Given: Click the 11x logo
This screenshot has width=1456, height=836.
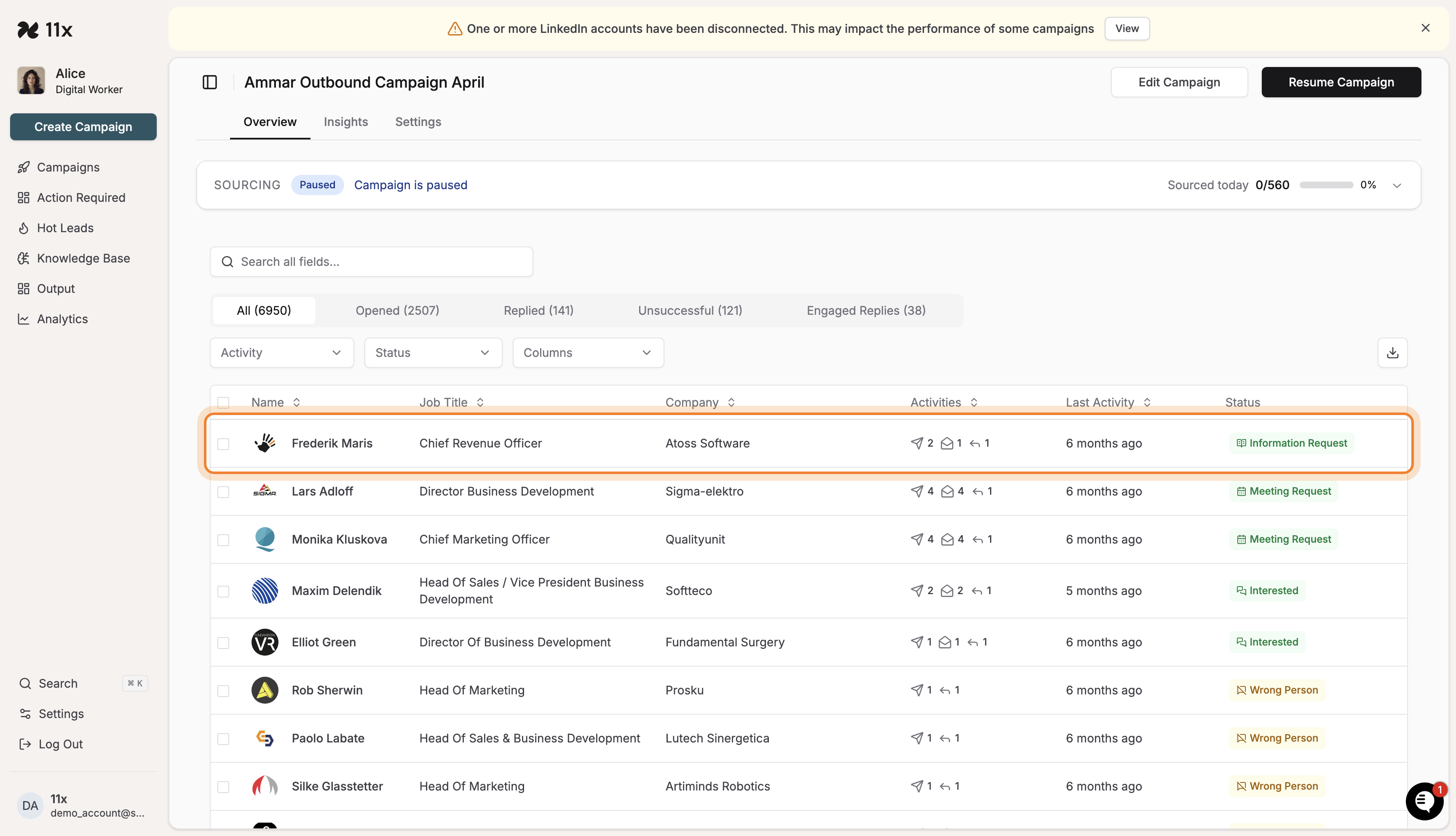Looking at the screenshot, I should [45, 30].
